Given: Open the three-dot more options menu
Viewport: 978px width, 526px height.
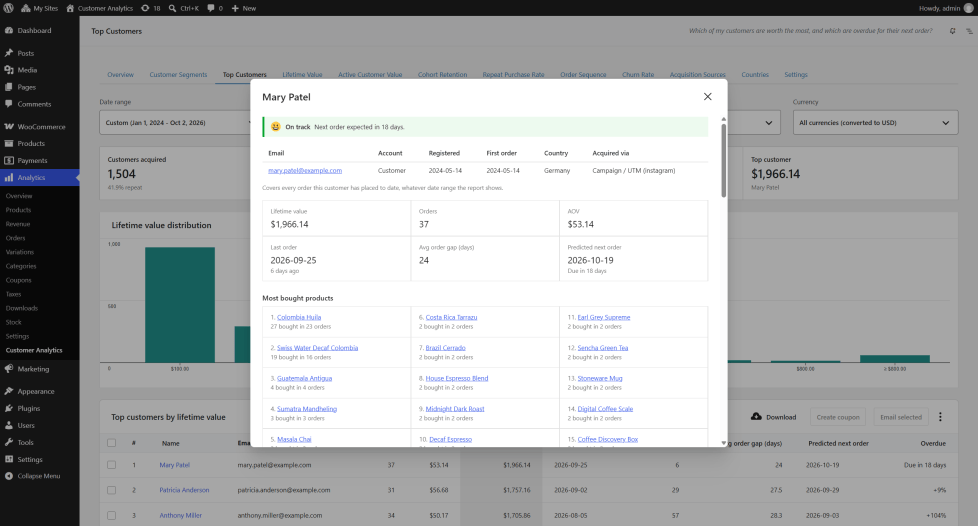Looking at the screenshot, I should [940, 417].
